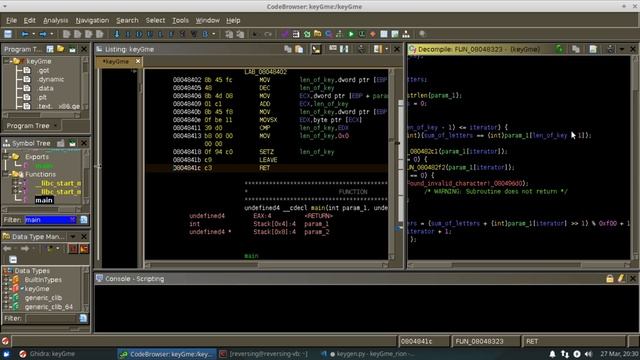The width and height of the screenshot is (640, 360).
Task: Click the open-folder icon in Program Tree header
Action: tap(61, 49)
